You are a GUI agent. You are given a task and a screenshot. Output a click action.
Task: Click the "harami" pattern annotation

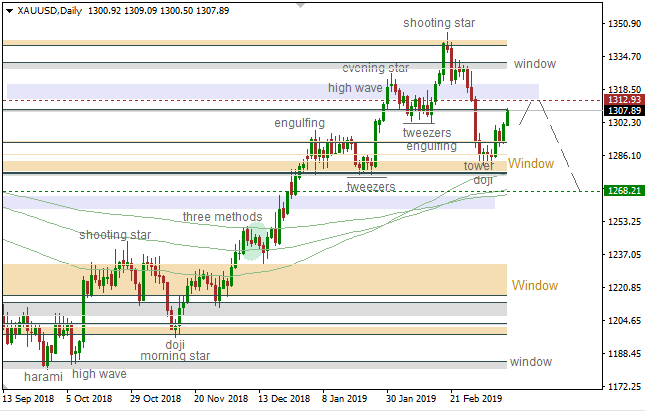[44, 376]
